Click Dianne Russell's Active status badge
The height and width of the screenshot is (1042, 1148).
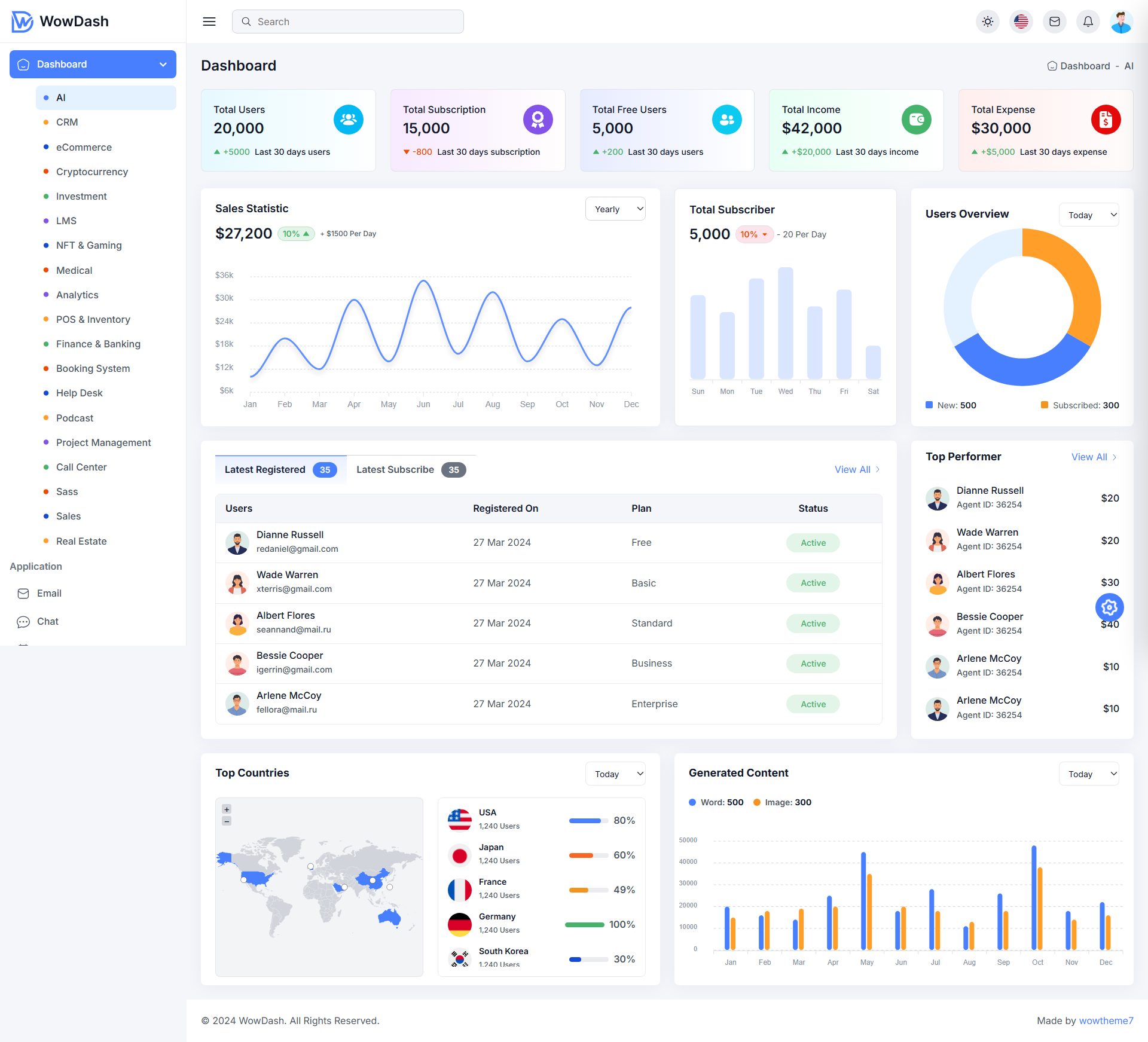pyautogui.click(x=813, y=543)
